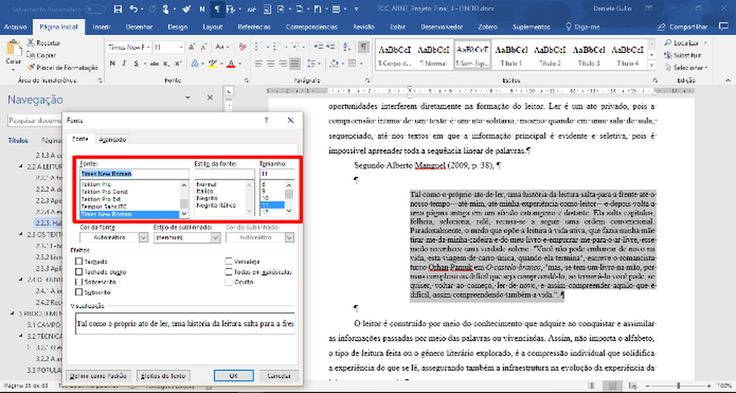Open the Inserir ribbon tab
The image size is (736, 393).
[x=101, y=27]
